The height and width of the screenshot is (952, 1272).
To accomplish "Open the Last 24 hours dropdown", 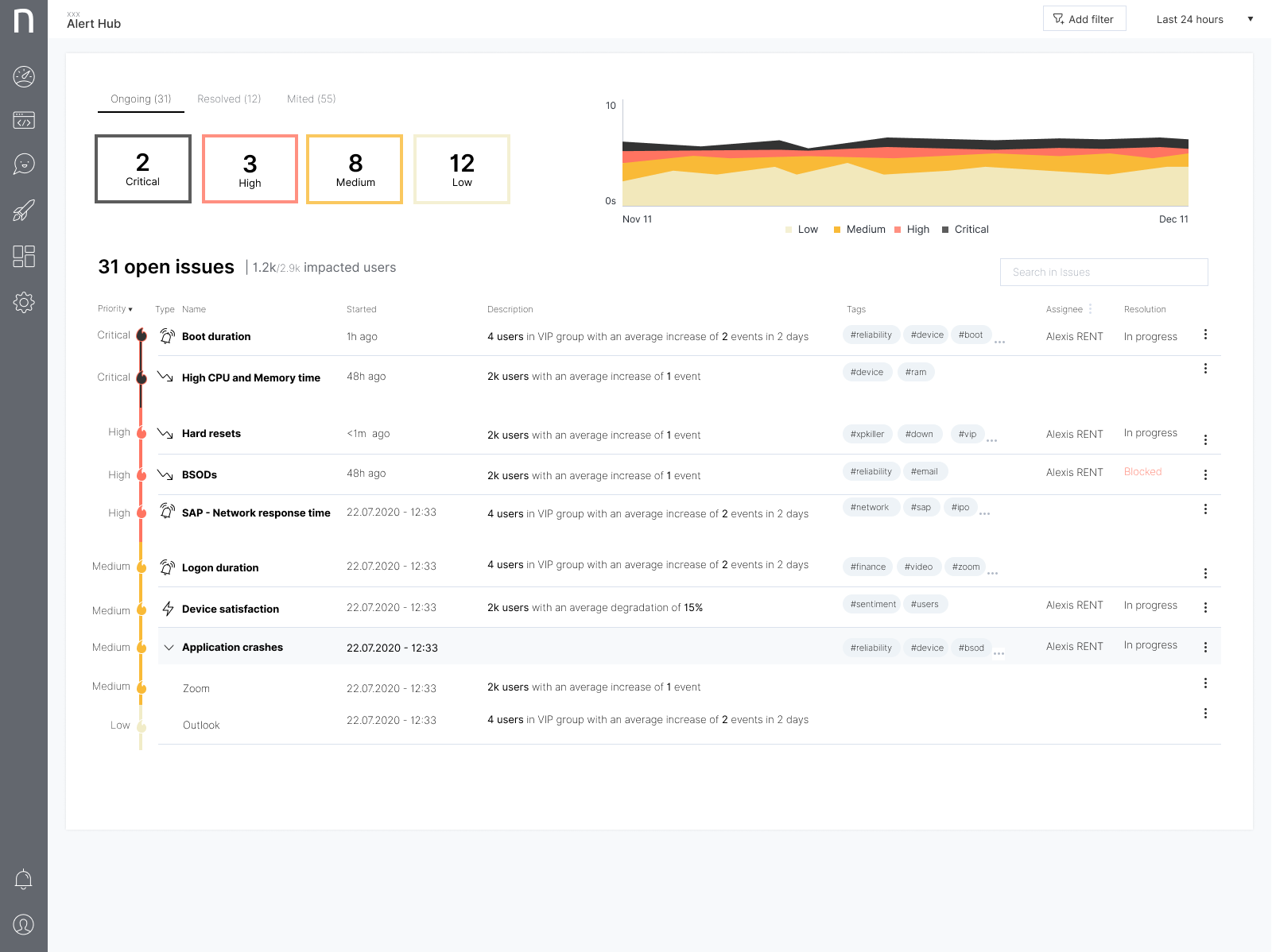I will pyautogui.click(x=1204, y=19).
